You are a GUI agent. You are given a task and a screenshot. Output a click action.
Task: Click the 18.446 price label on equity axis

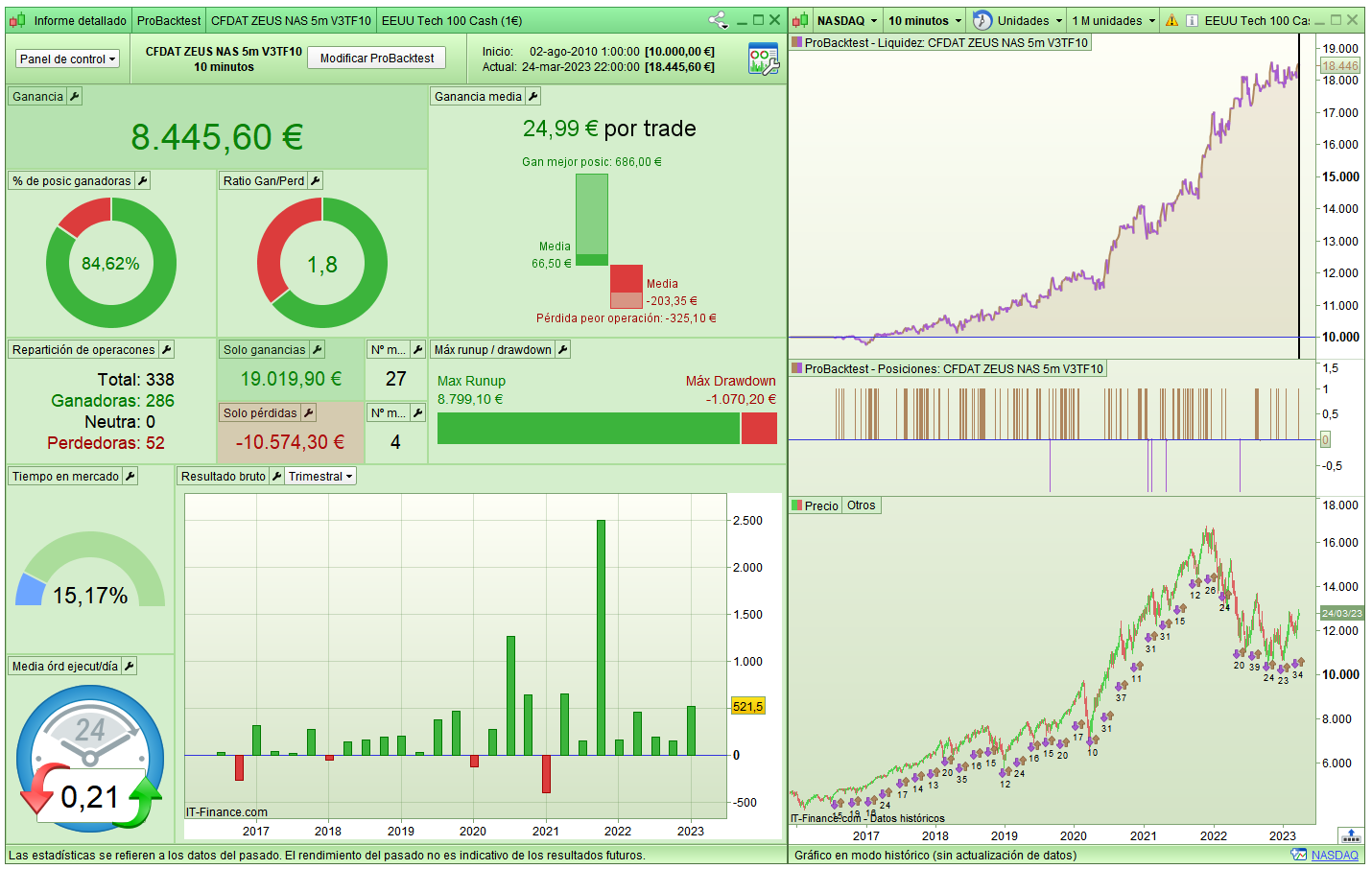[x=1340, y=66]
